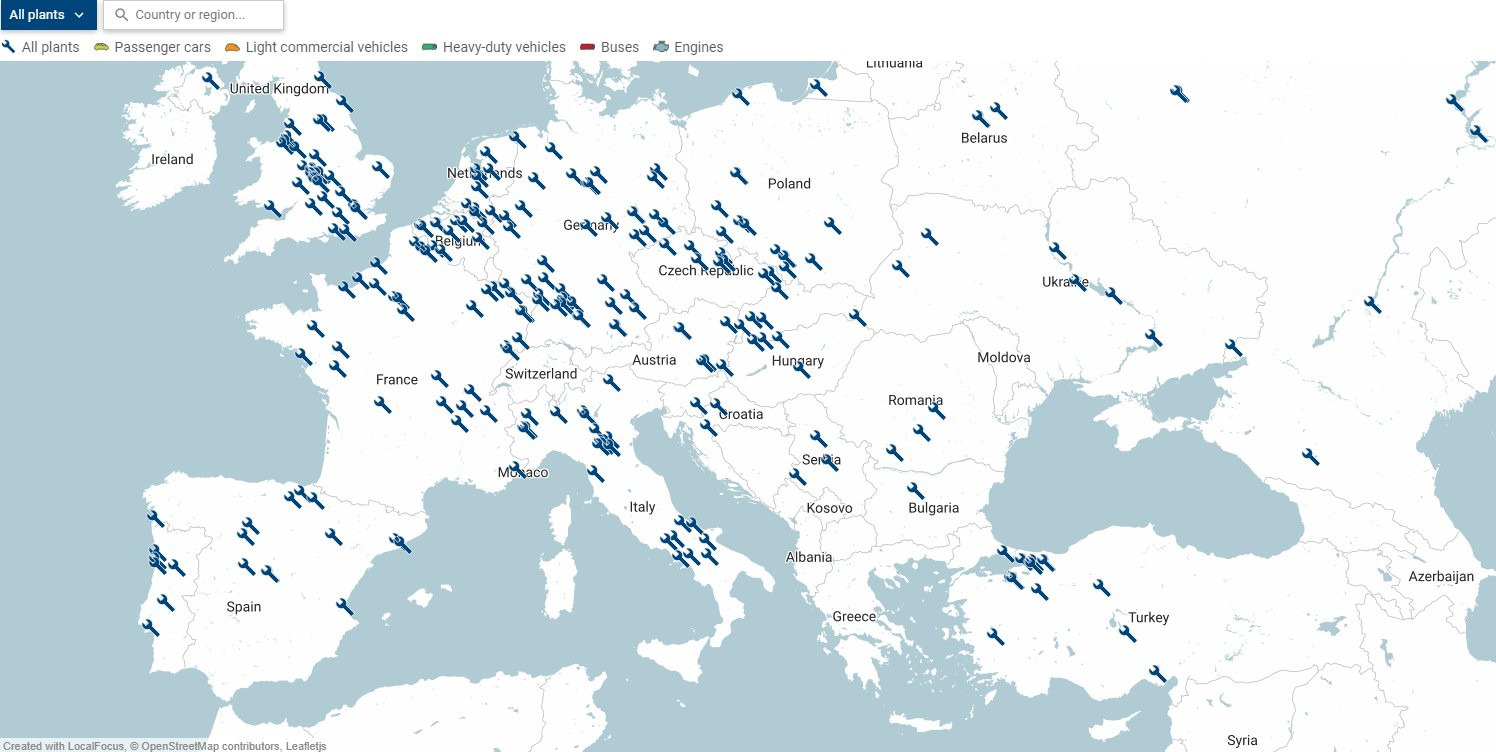
Task: Click the magnifying glass in the search box
Action: click(120, 15)
